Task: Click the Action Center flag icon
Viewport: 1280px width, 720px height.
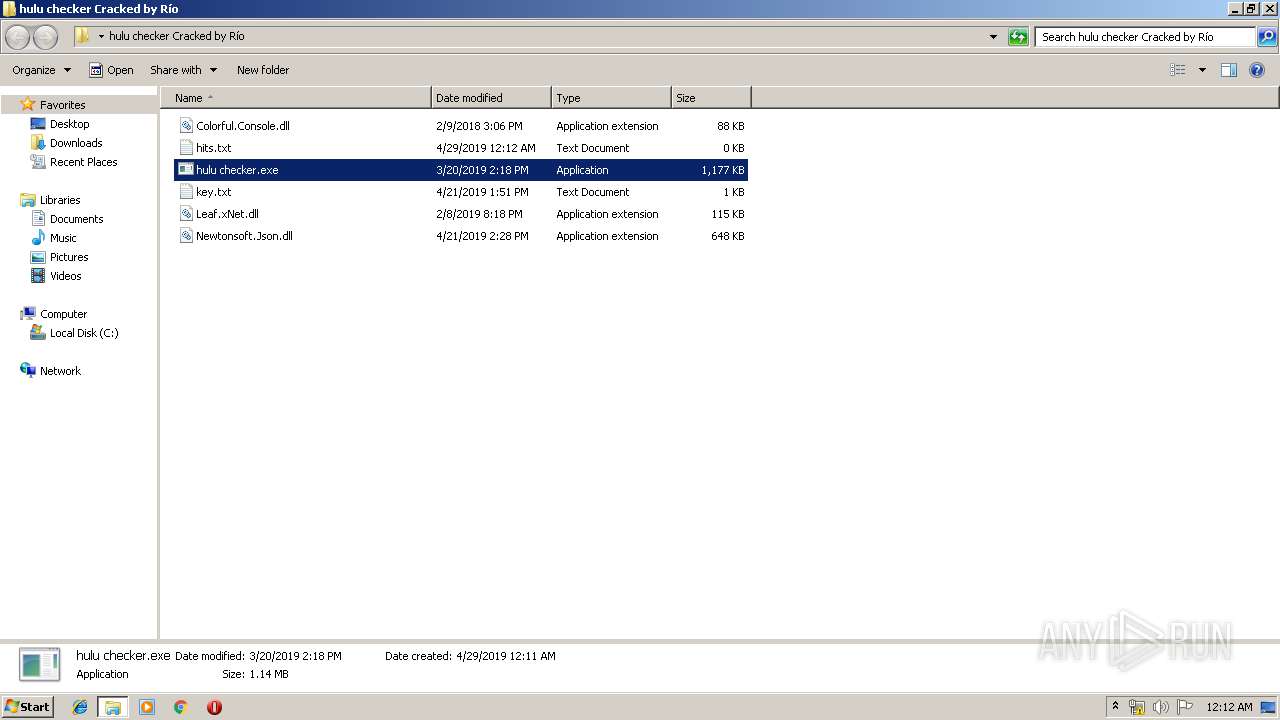Action: click(1185, 707)
